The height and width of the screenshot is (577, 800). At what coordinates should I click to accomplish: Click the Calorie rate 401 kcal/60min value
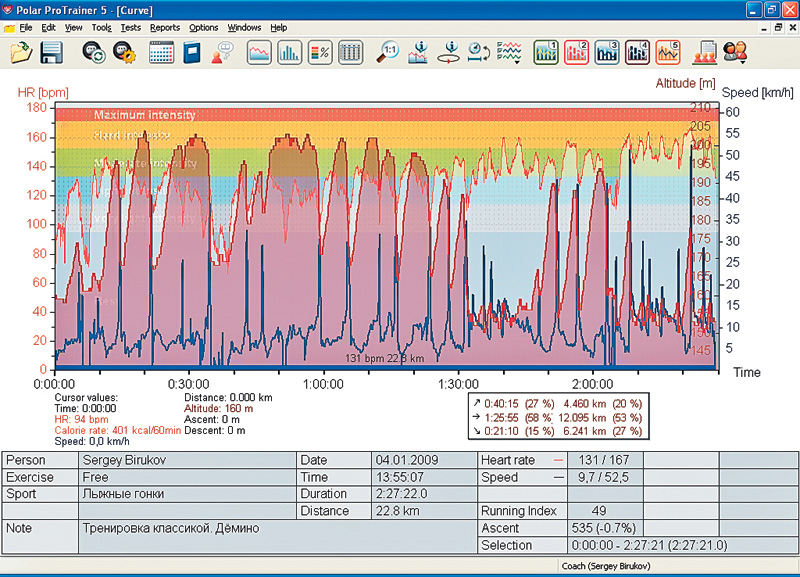(117, 431)
